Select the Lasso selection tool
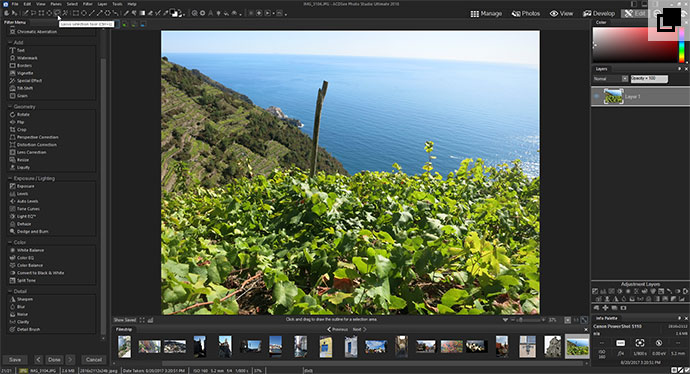This screenshot has width=690, height=374. click(x=57, y=13)
